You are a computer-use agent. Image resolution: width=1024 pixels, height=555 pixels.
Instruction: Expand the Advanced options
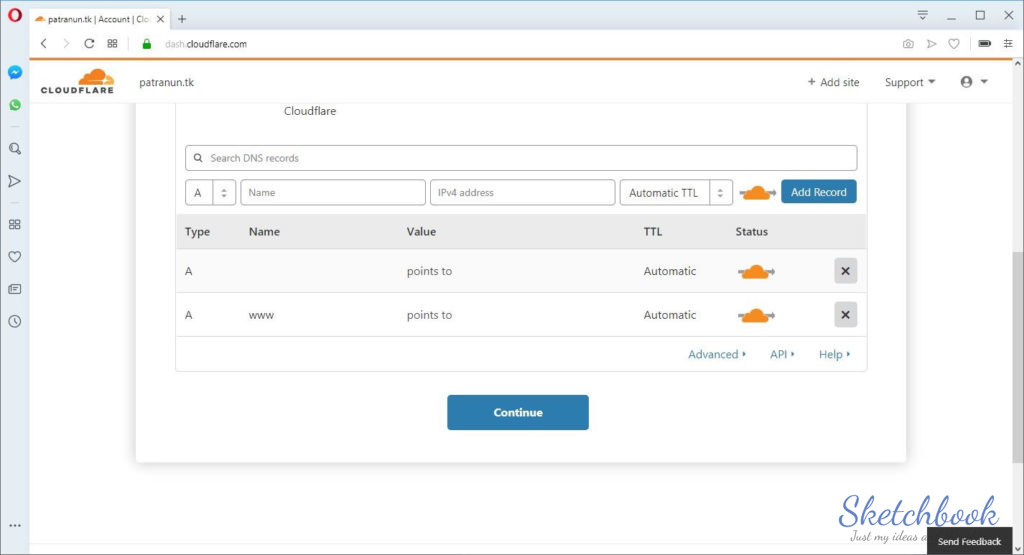pyautogui.click(x=716, y=354)
